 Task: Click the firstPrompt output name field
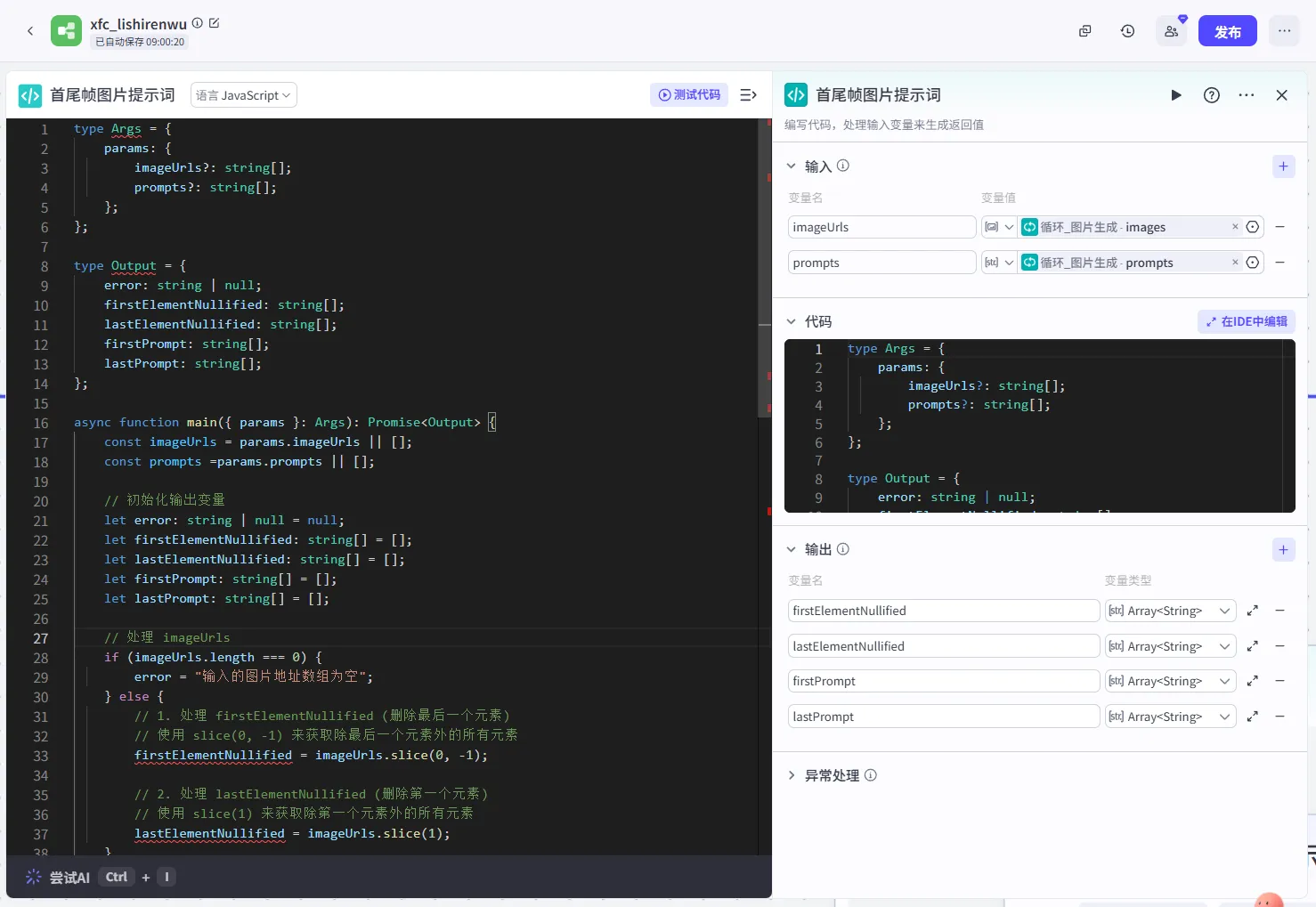[x=943, y=681]
